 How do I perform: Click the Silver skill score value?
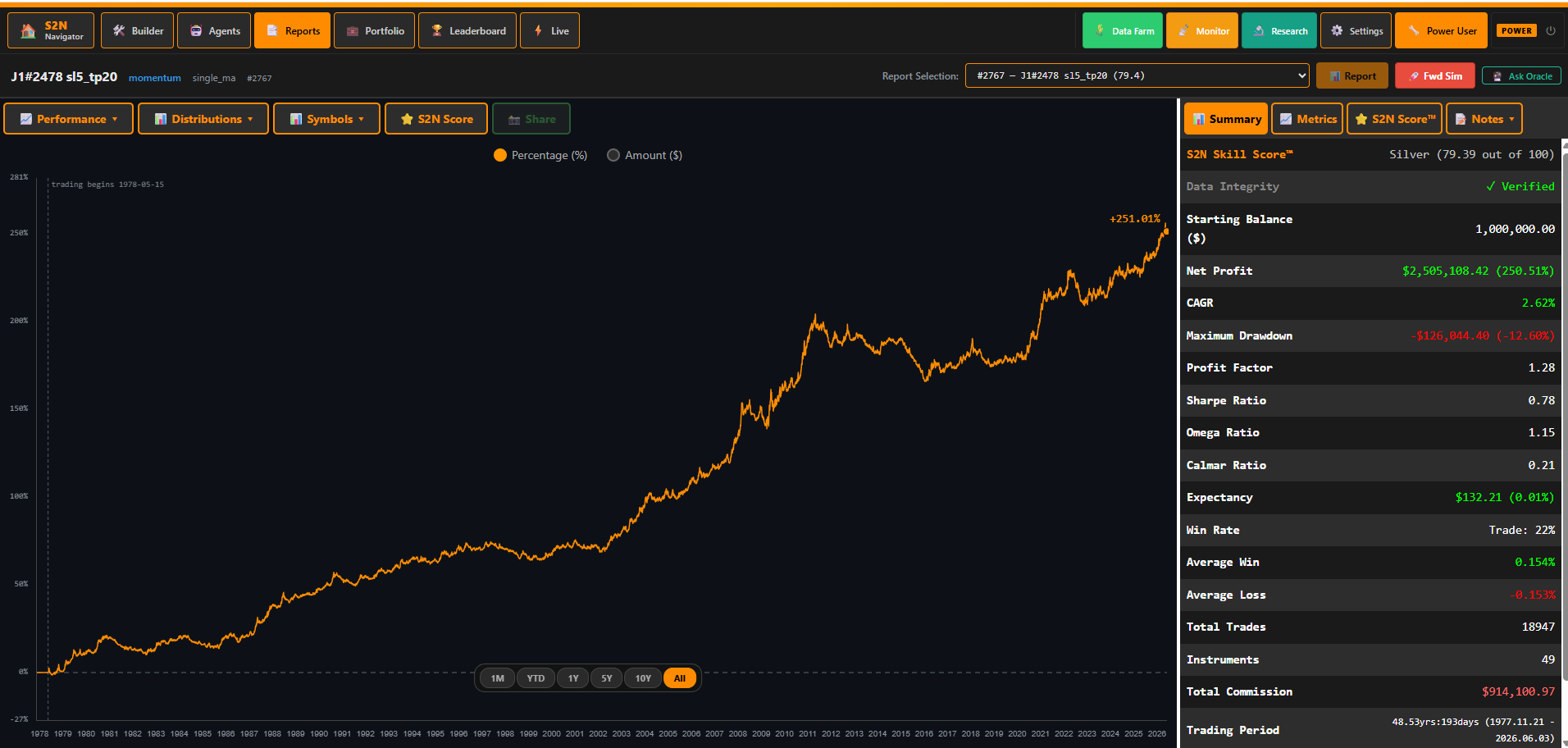1472,154
